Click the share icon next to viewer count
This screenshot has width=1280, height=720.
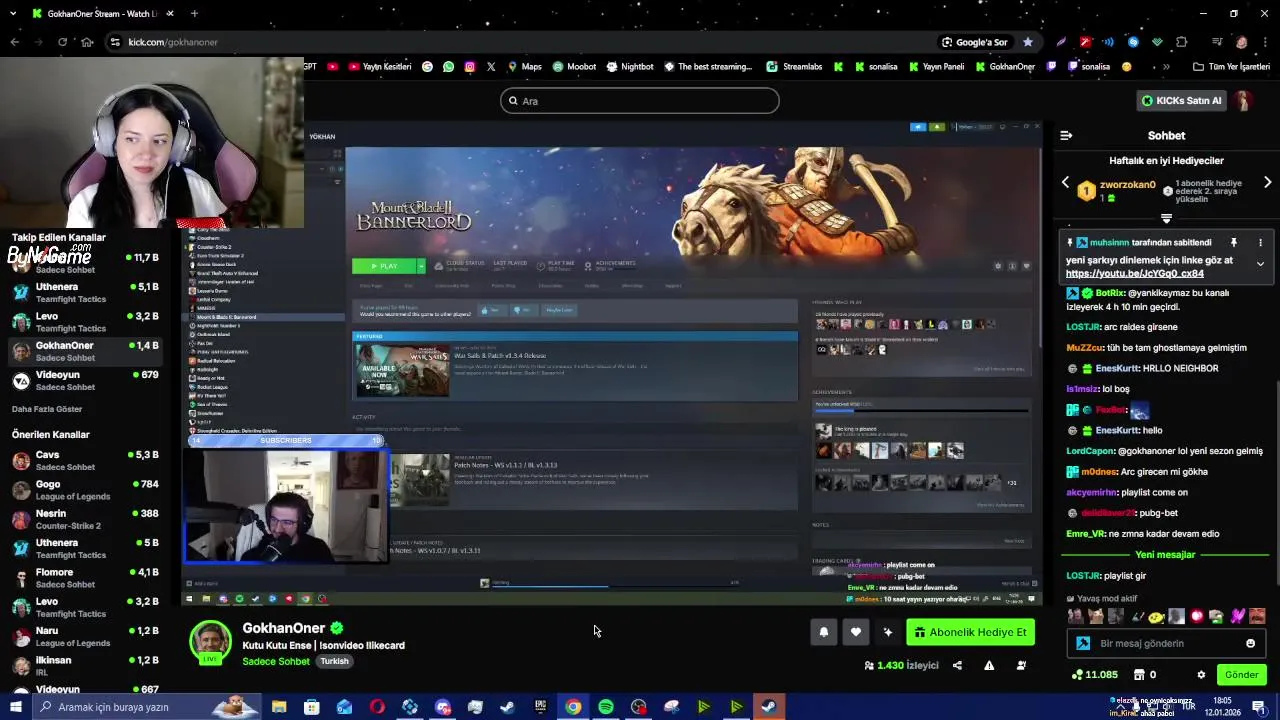click(957, 665)
